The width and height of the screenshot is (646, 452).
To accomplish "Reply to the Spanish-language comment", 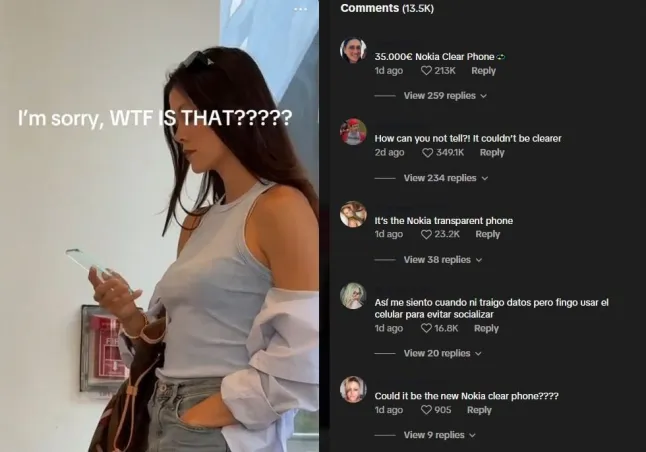I will 486,328.
